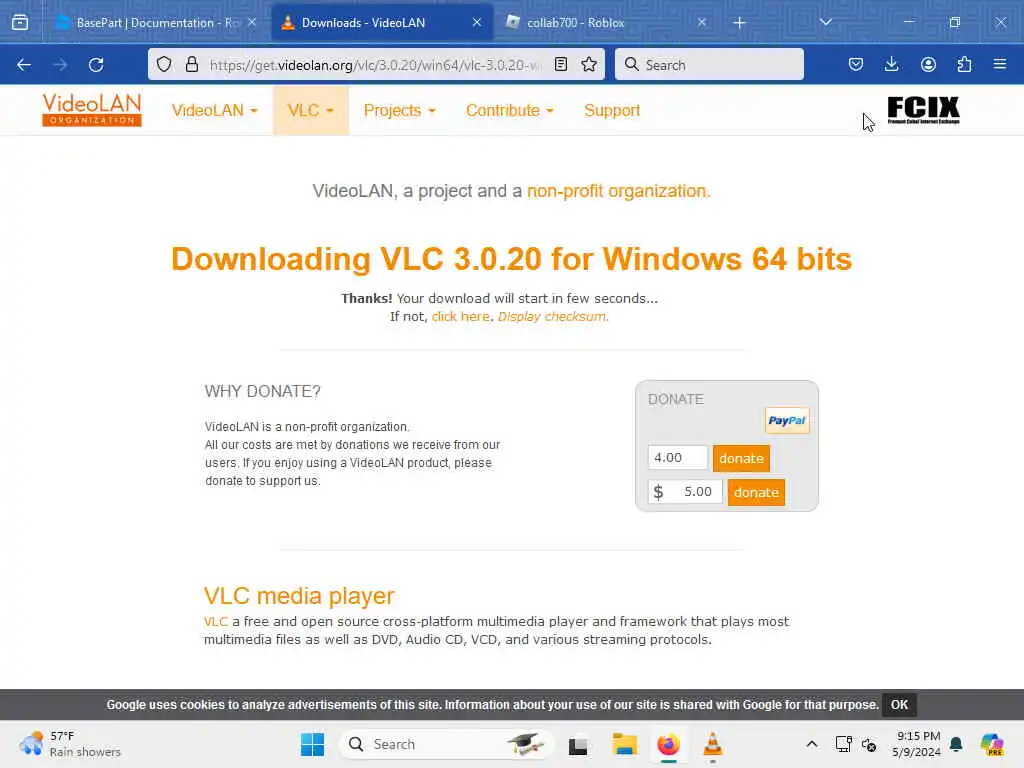
Task: Open muted volume icon in tray
Action: click(x=869, y=744)
